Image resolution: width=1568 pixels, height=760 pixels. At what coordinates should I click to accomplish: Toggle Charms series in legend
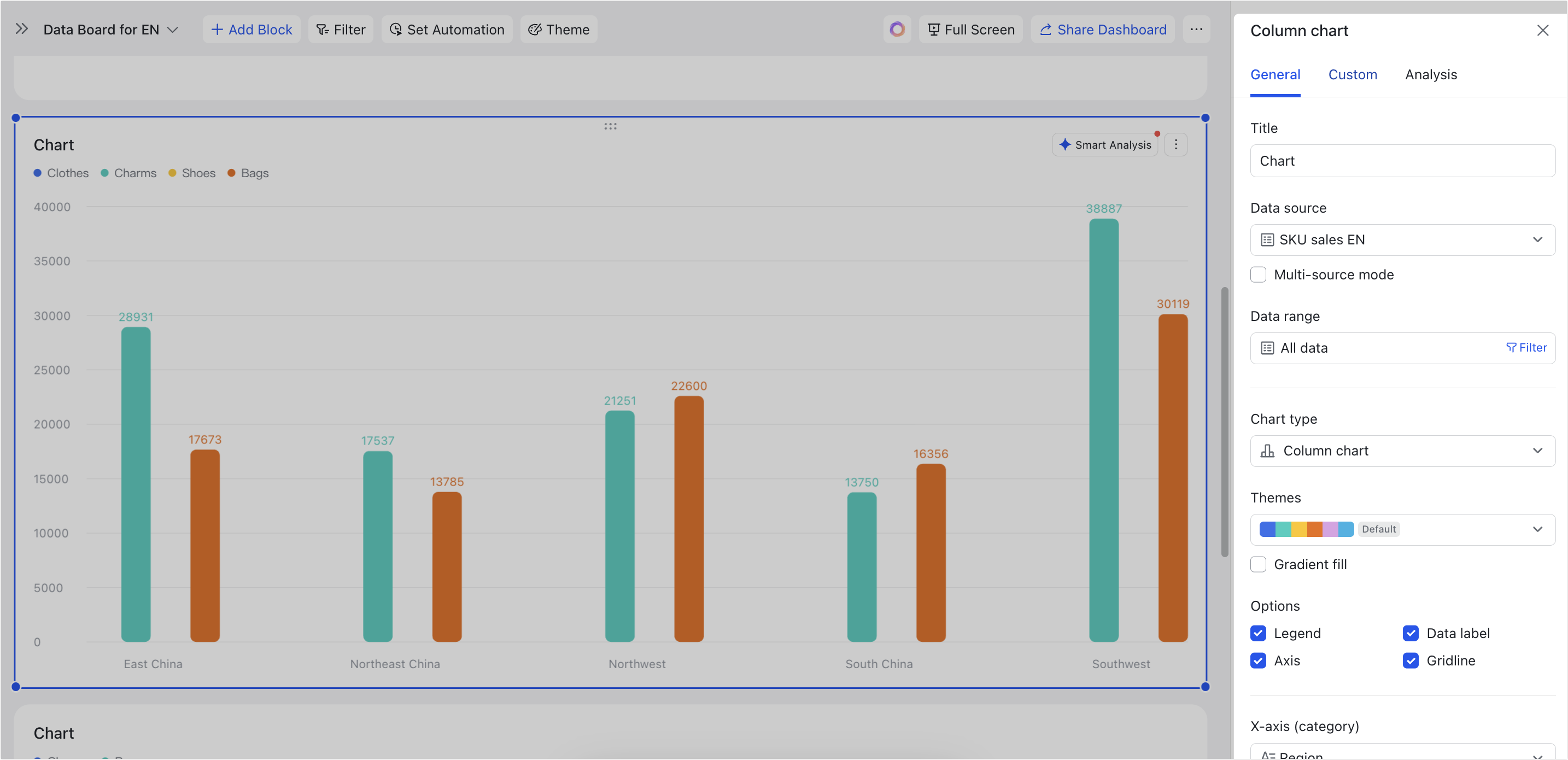128,173
